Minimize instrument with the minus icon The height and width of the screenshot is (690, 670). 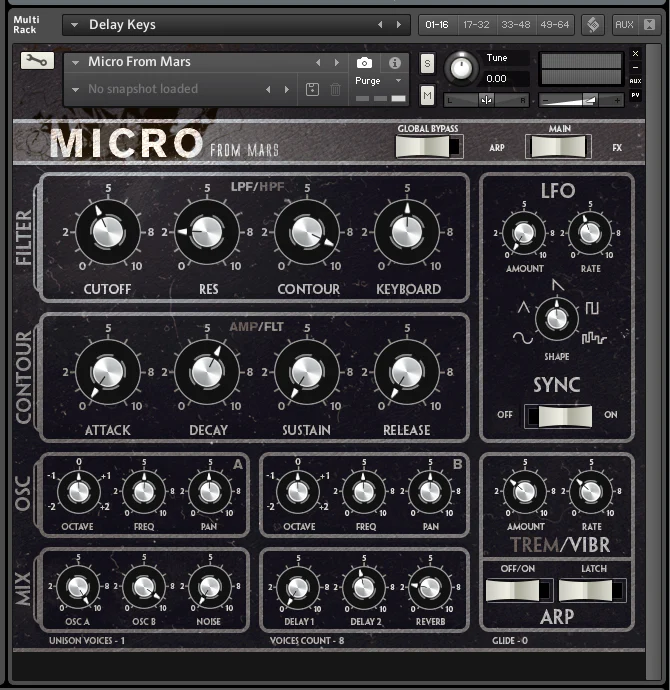635,67
